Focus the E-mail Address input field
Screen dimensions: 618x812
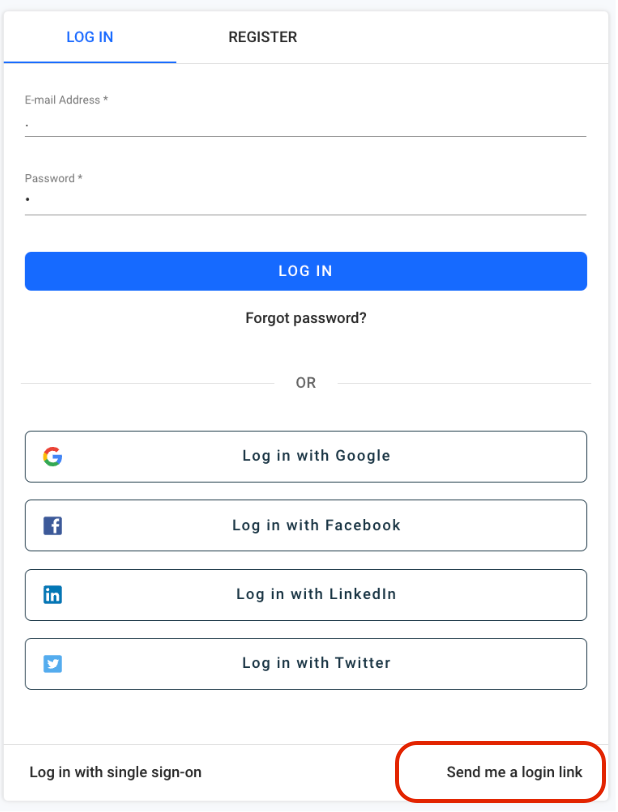(x=306, y=124)
